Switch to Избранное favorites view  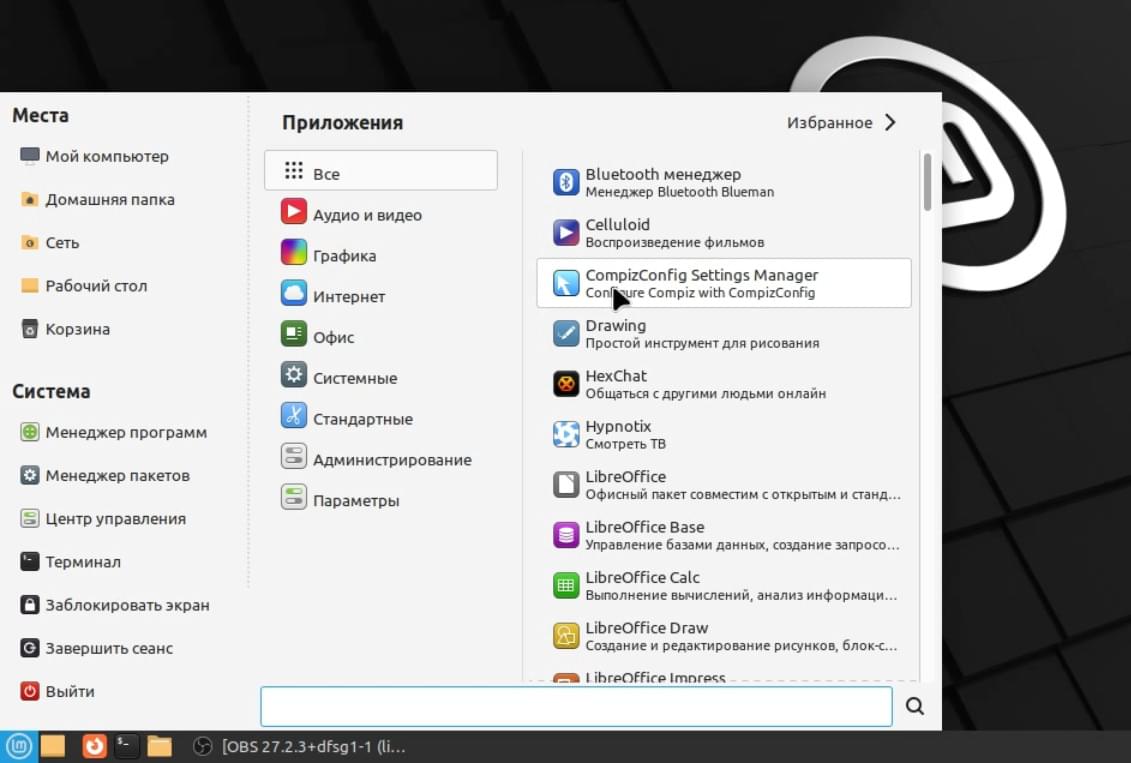[841, 123]
